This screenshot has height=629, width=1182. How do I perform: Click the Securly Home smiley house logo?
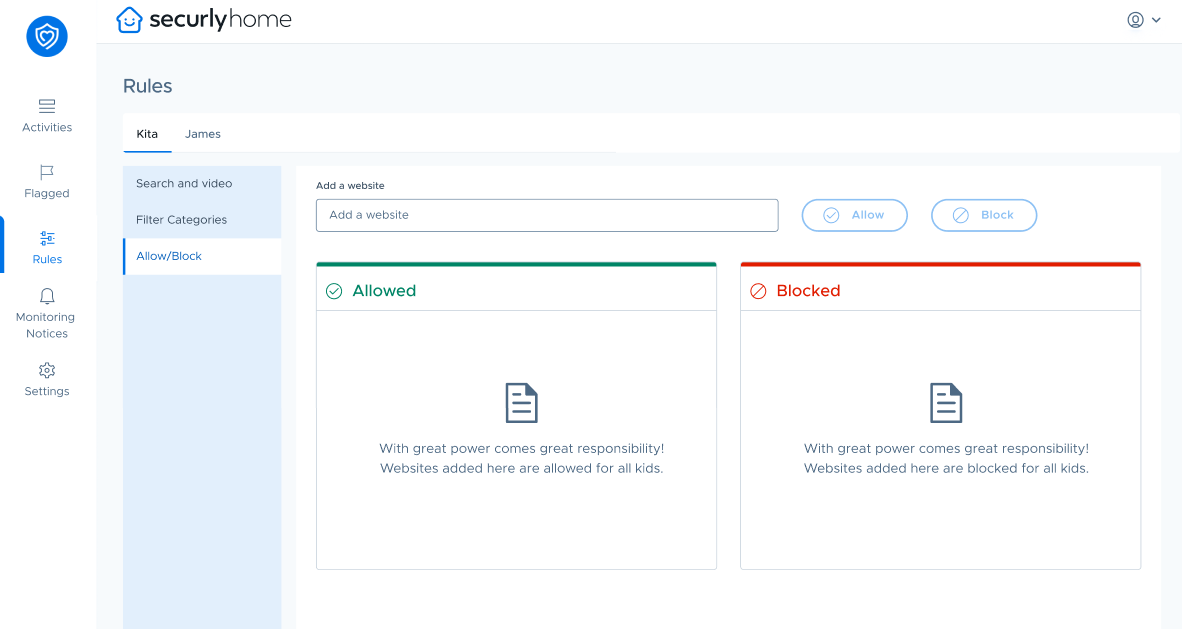tap(130, 20)
